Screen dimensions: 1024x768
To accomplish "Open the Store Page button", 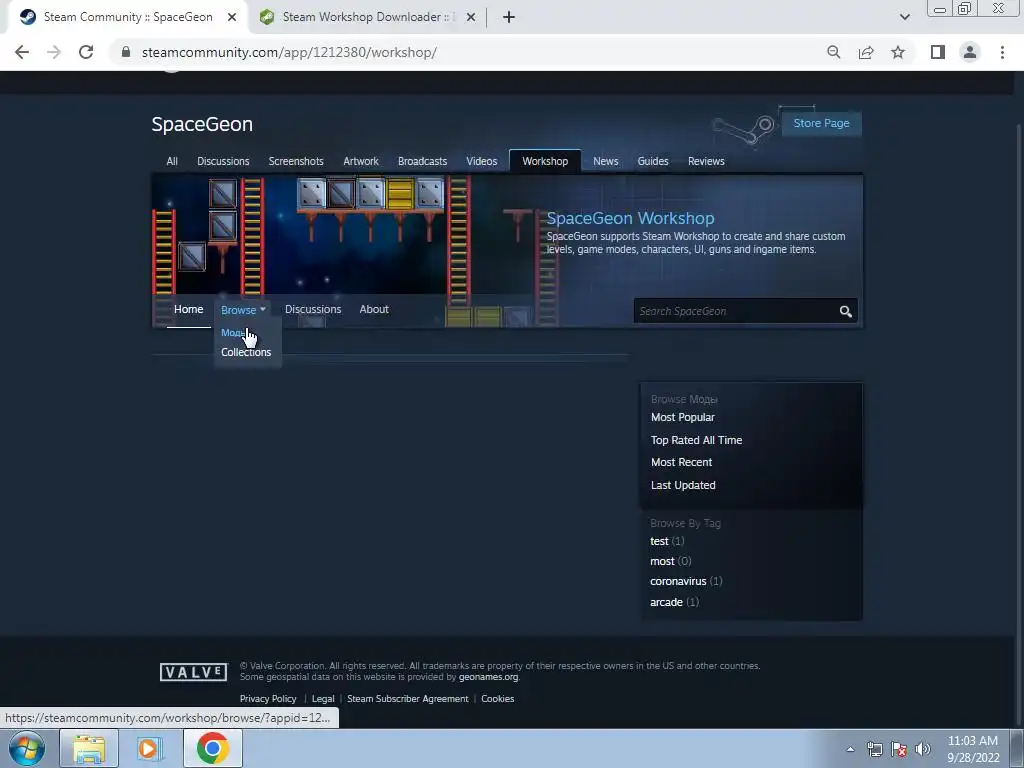I will point(821,123).
